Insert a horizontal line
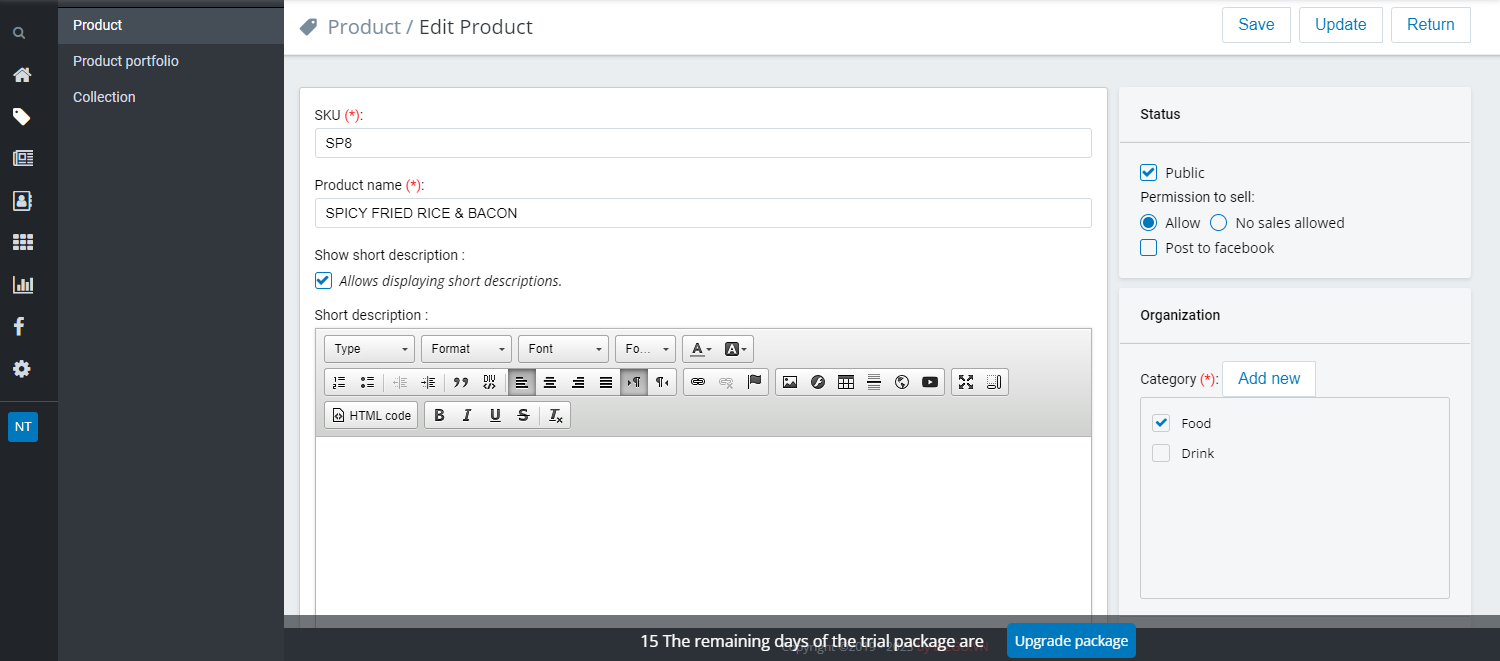Screen dimensions: 1500x661 pos(874,382)
